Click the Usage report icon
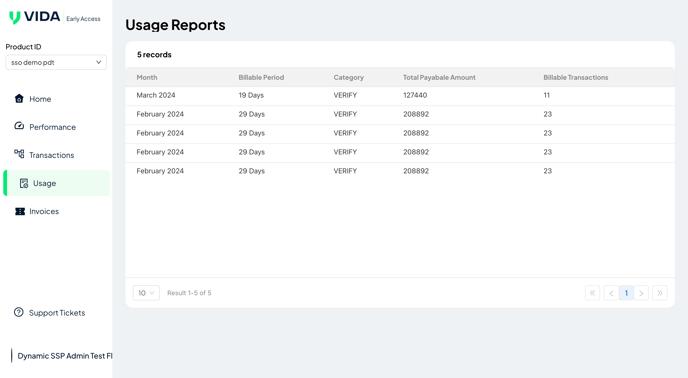Viewport: 688px width, 378px height. (24, 183)
